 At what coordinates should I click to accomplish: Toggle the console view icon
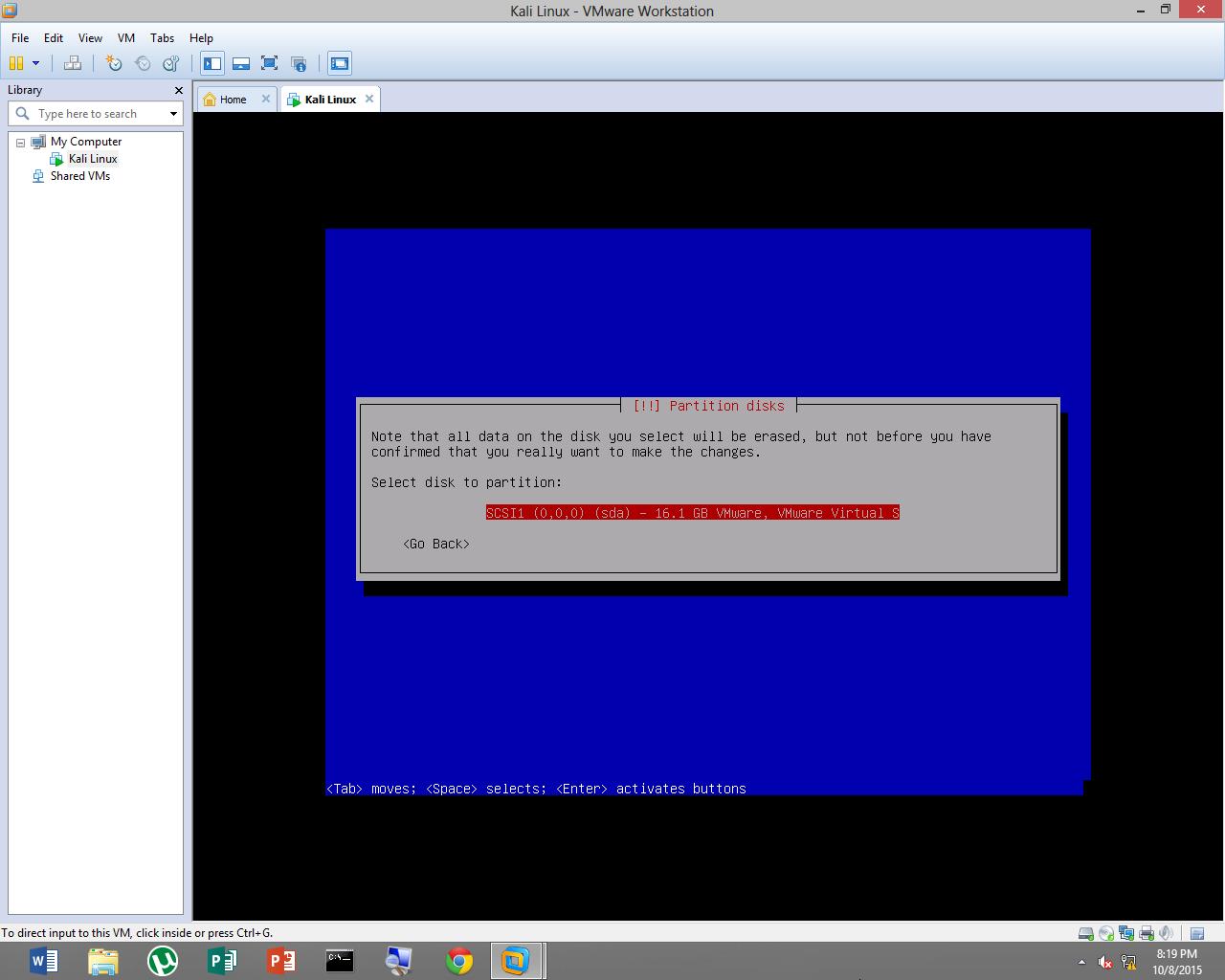click(x=340, y=63)
